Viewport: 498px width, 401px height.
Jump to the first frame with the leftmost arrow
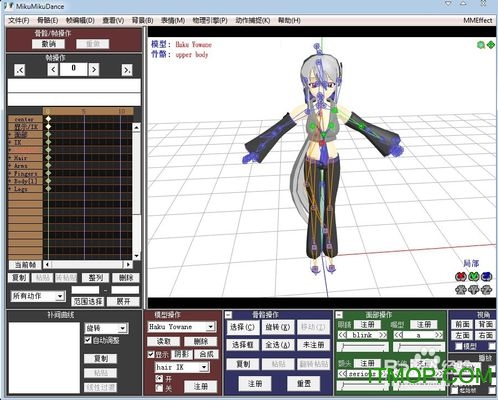[20, 70]
